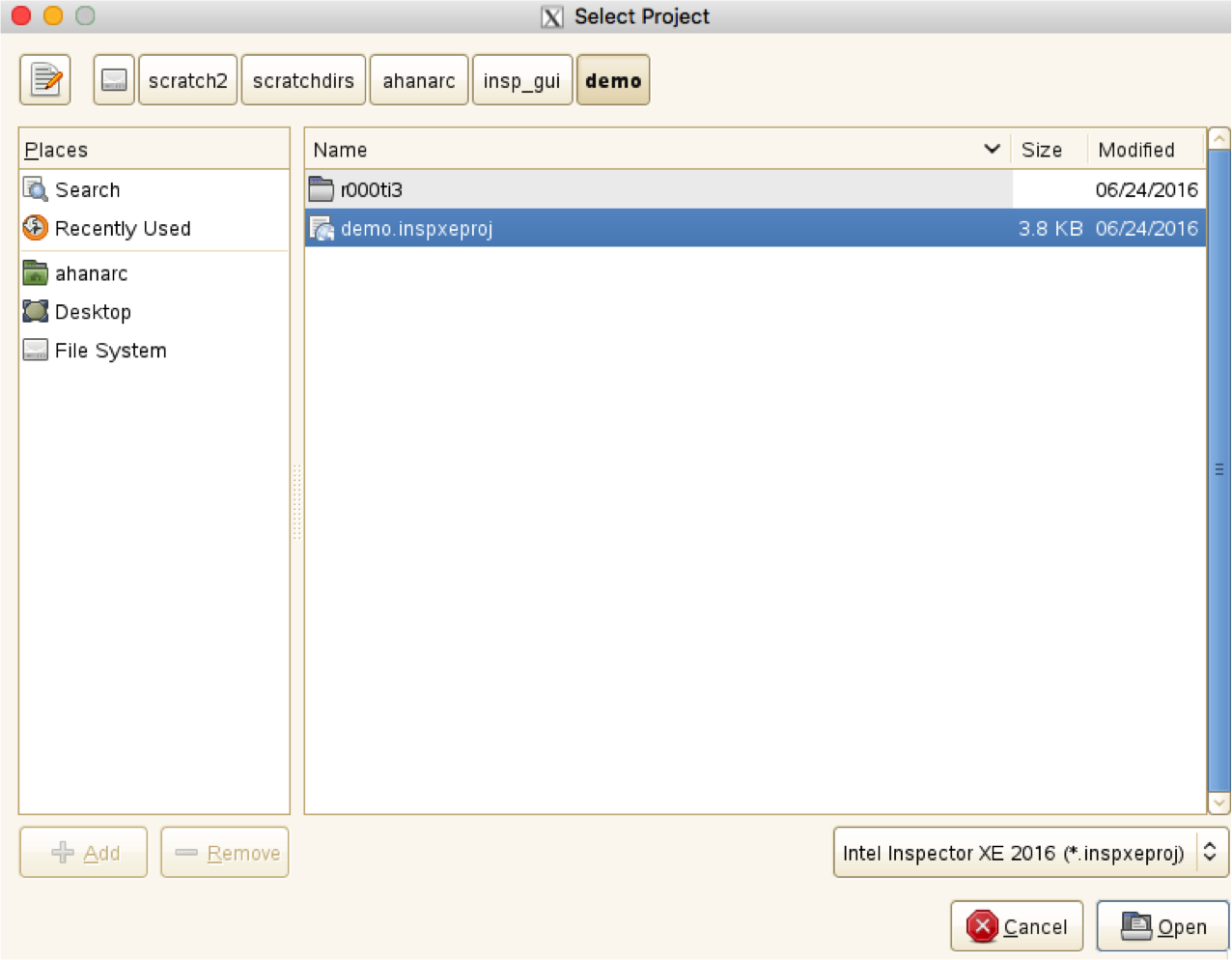Select the Search icon in Places
1232x960 pixels.
pyautogui.click(x=35, y=189)
